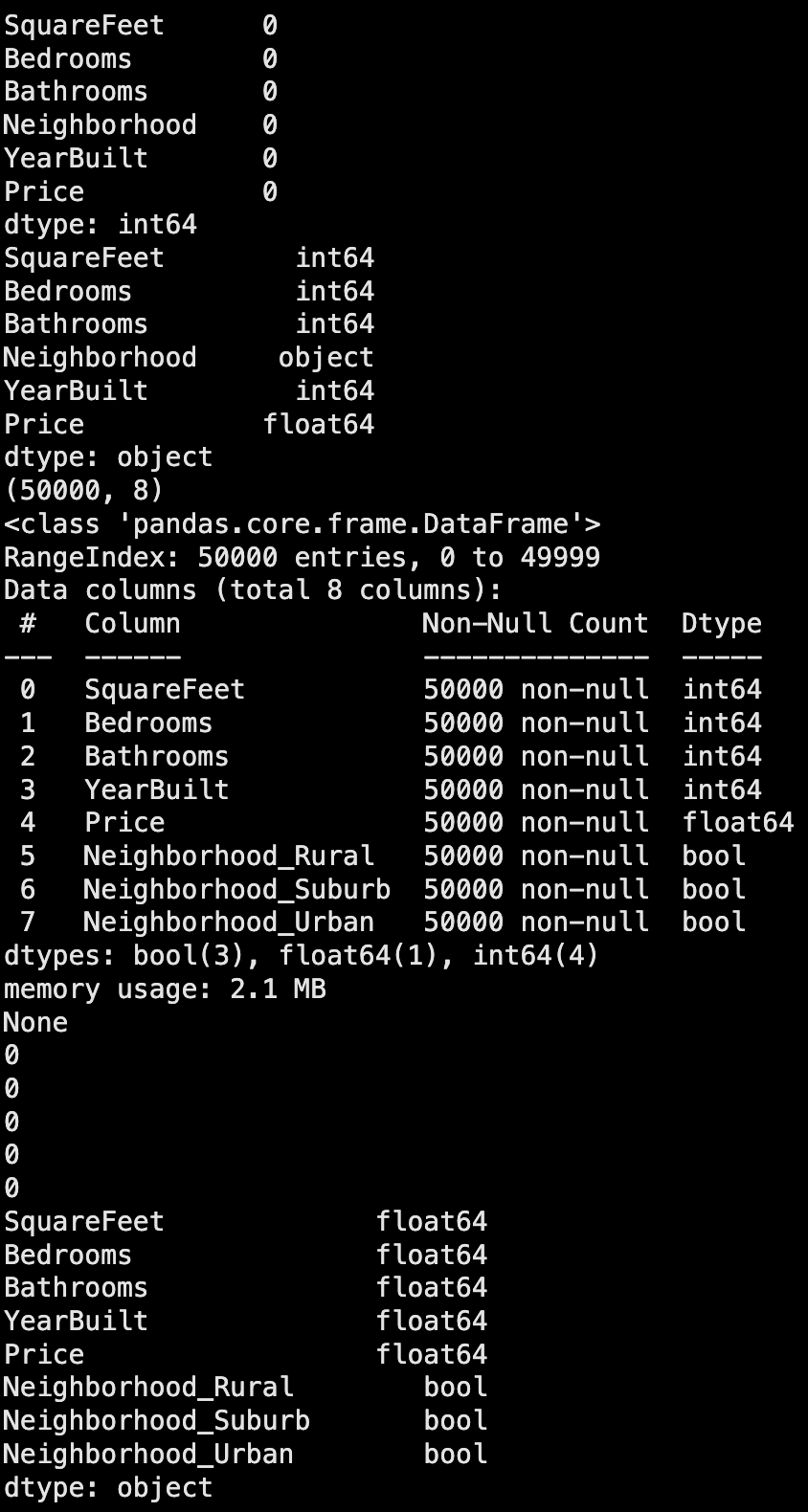Click the 'None' output line
808x1512 pixels.
35,1022
